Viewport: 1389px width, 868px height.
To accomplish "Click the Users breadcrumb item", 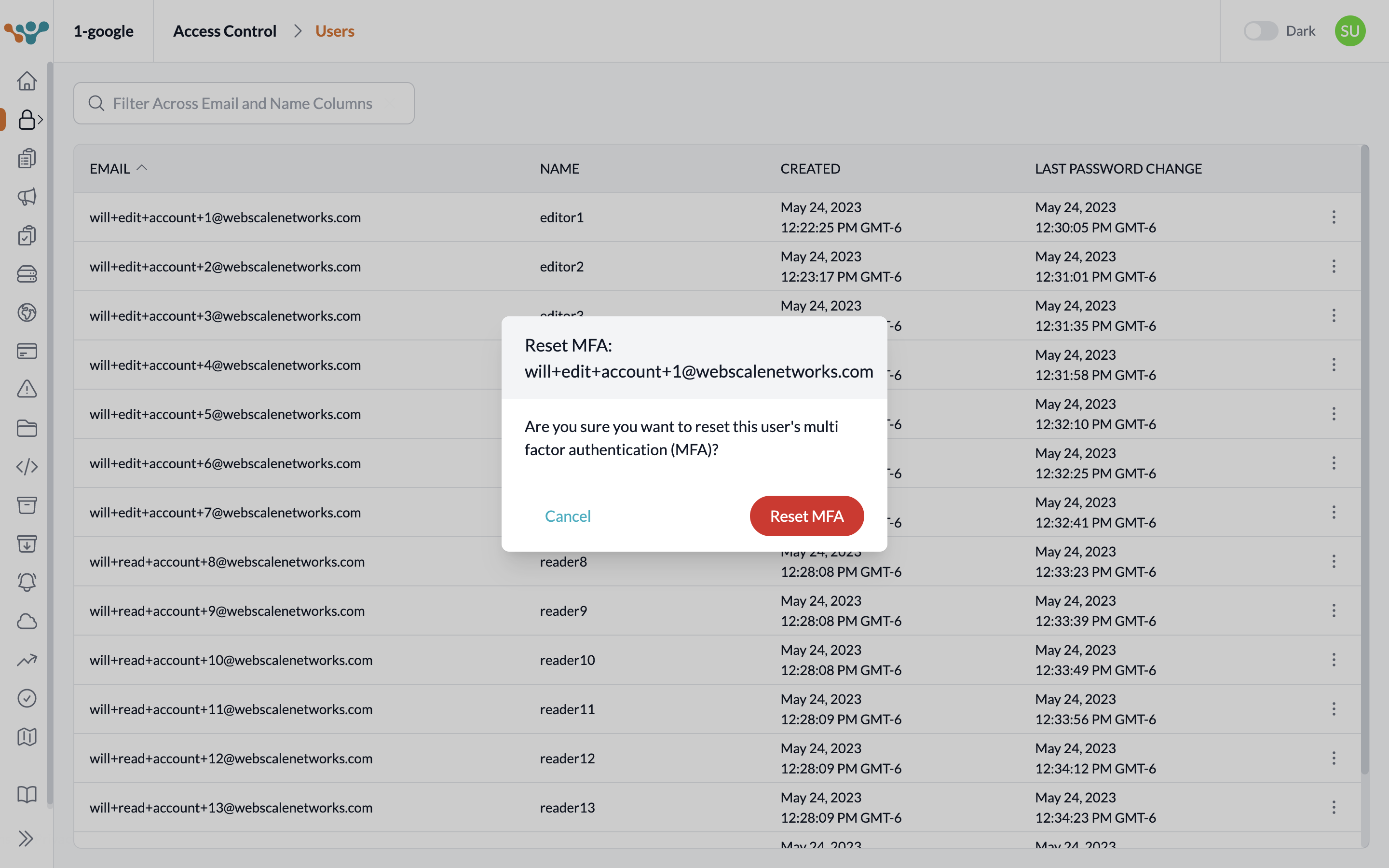I will (335, 31).
